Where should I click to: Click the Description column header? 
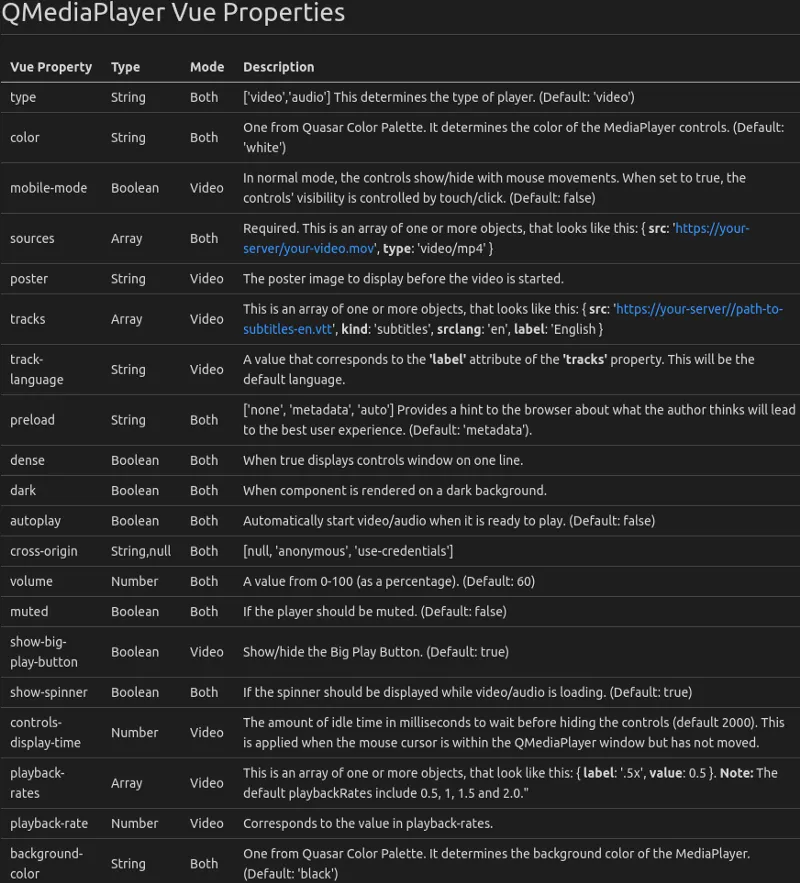pos(279,67)
